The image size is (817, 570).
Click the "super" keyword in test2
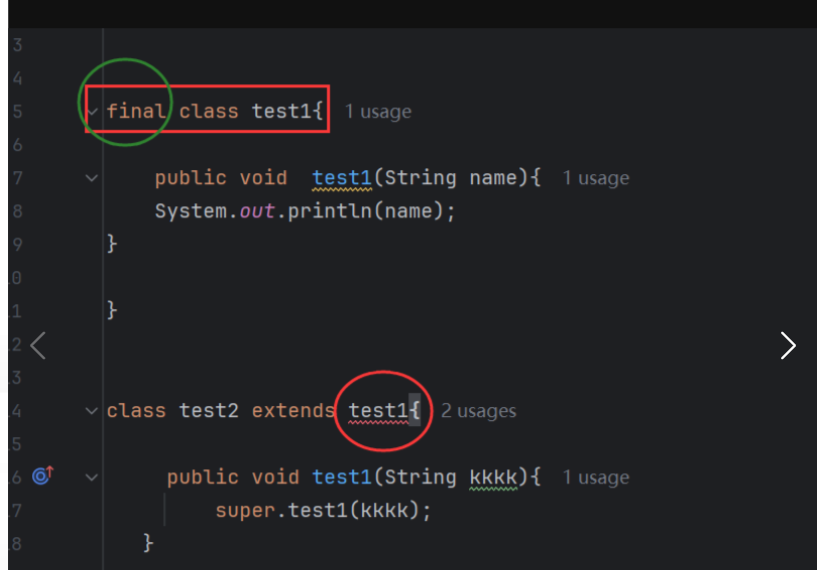click(245, 510)
